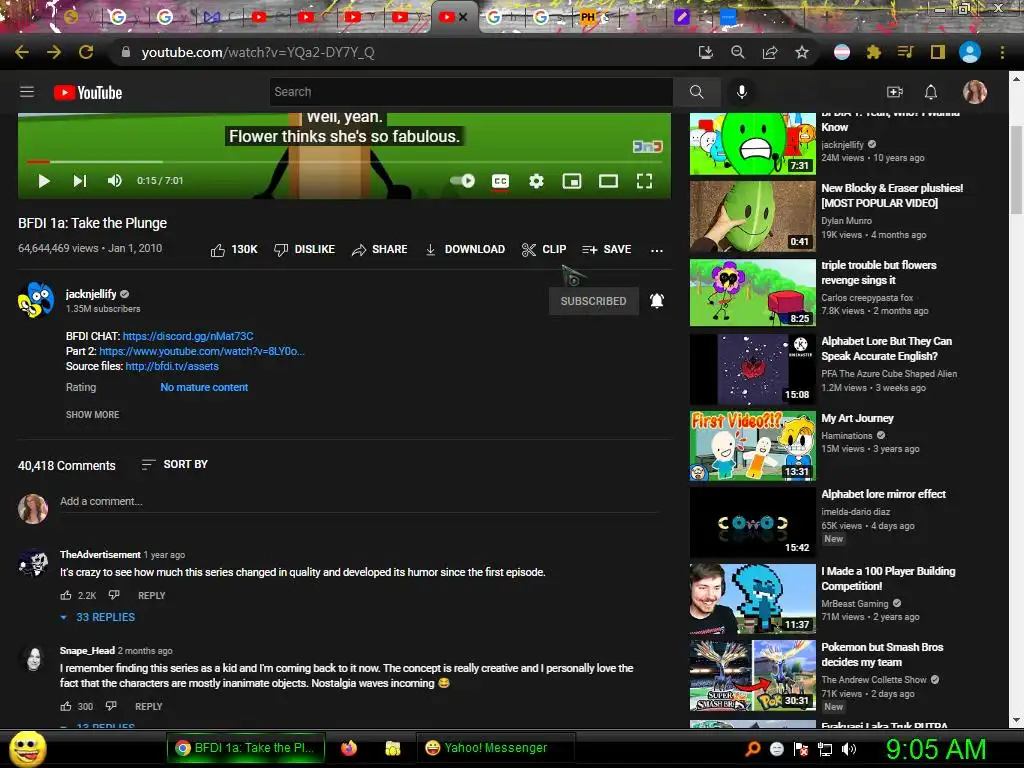This screenshot has width=1024, height=768.
Task: Like the video with 130K likes
Action: (234, 249)
